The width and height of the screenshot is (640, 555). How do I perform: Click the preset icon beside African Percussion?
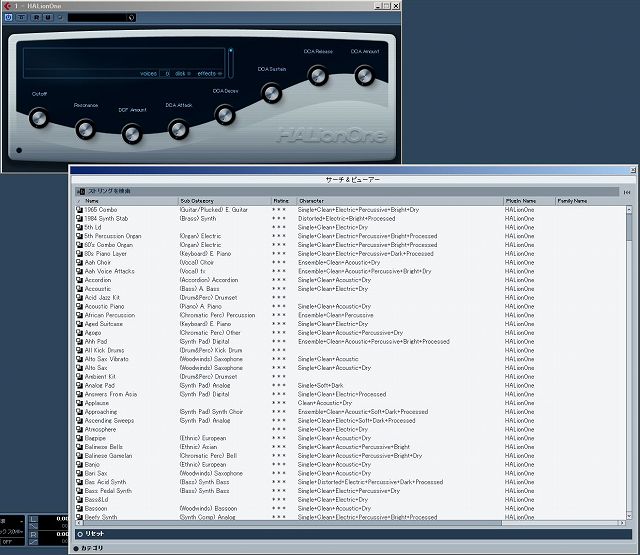pyautogui.click(x=80, y=315)
